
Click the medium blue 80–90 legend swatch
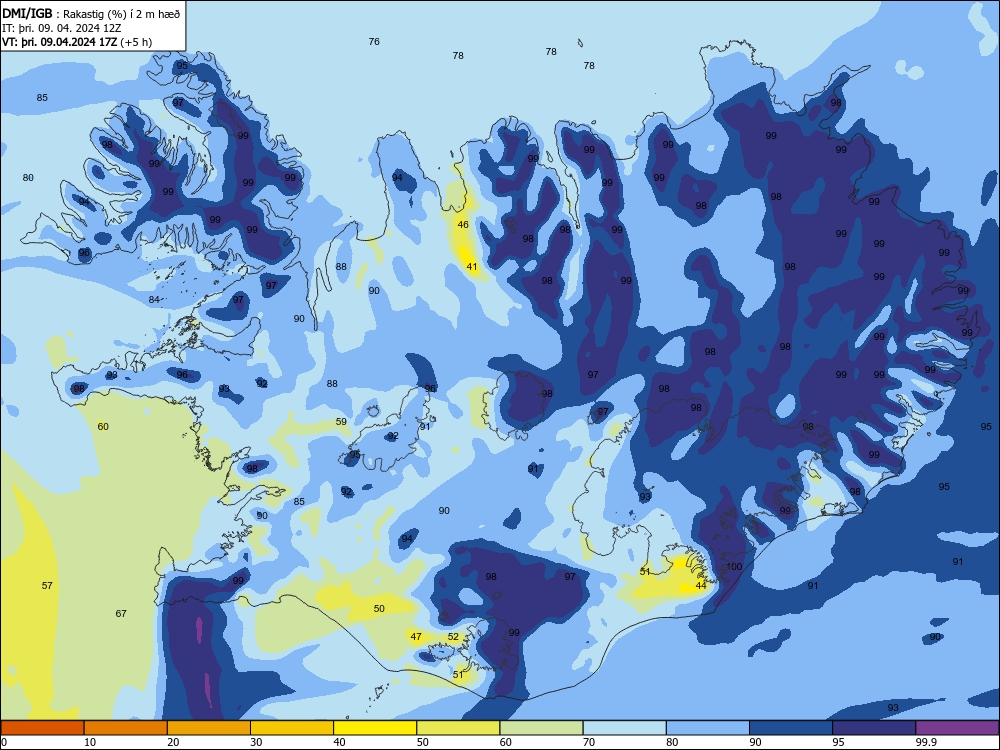pyautogui.click(x=708, y=728)
